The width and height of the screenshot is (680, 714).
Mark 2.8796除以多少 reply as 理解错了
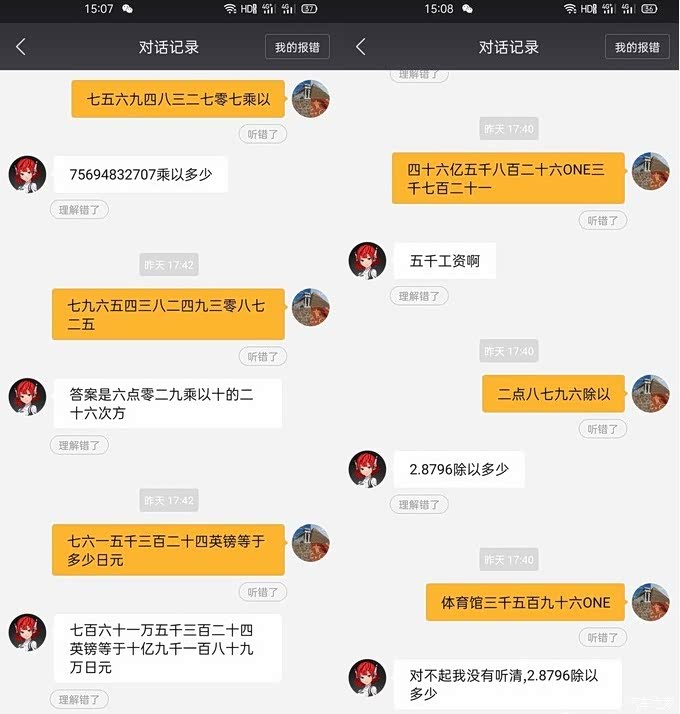419,505
